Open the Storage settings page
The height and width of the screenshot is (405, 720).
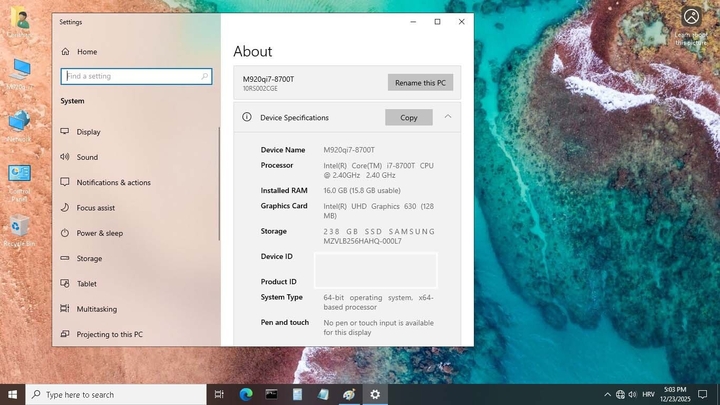pyautogui.click(x=89, y=259)
